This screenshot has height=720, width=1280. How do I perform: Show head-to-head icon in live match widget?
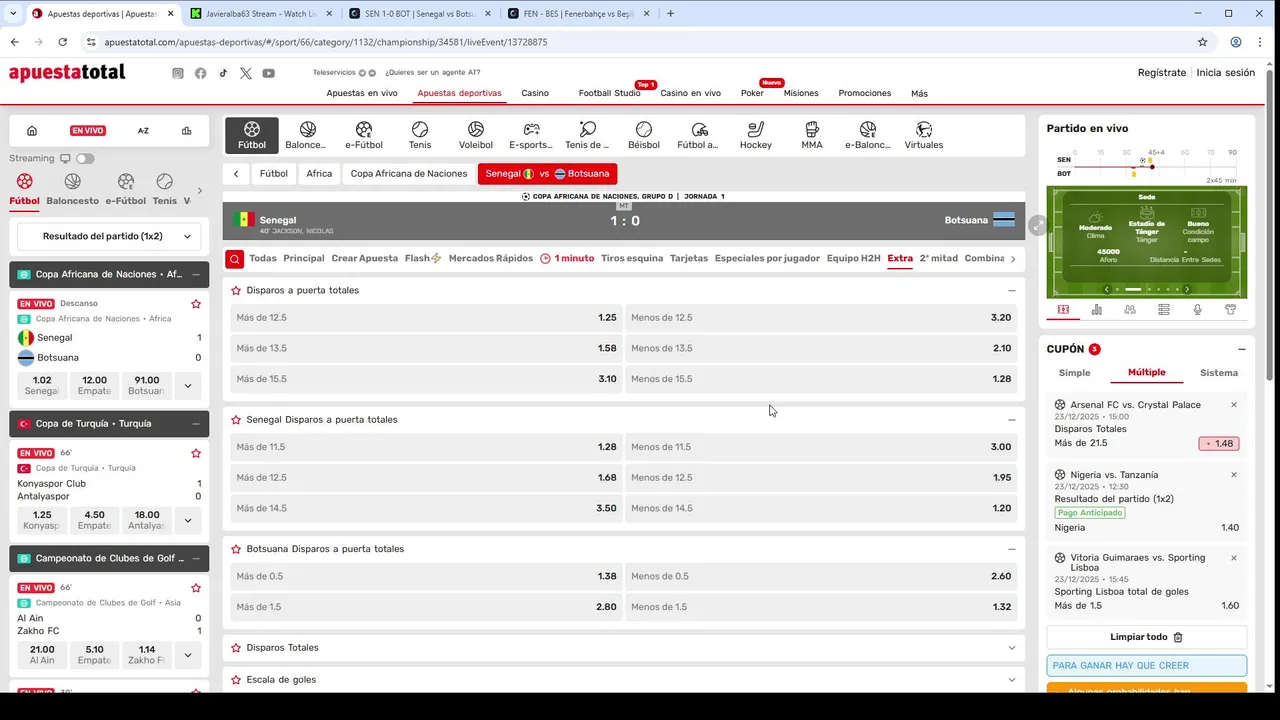[1130, 310]
